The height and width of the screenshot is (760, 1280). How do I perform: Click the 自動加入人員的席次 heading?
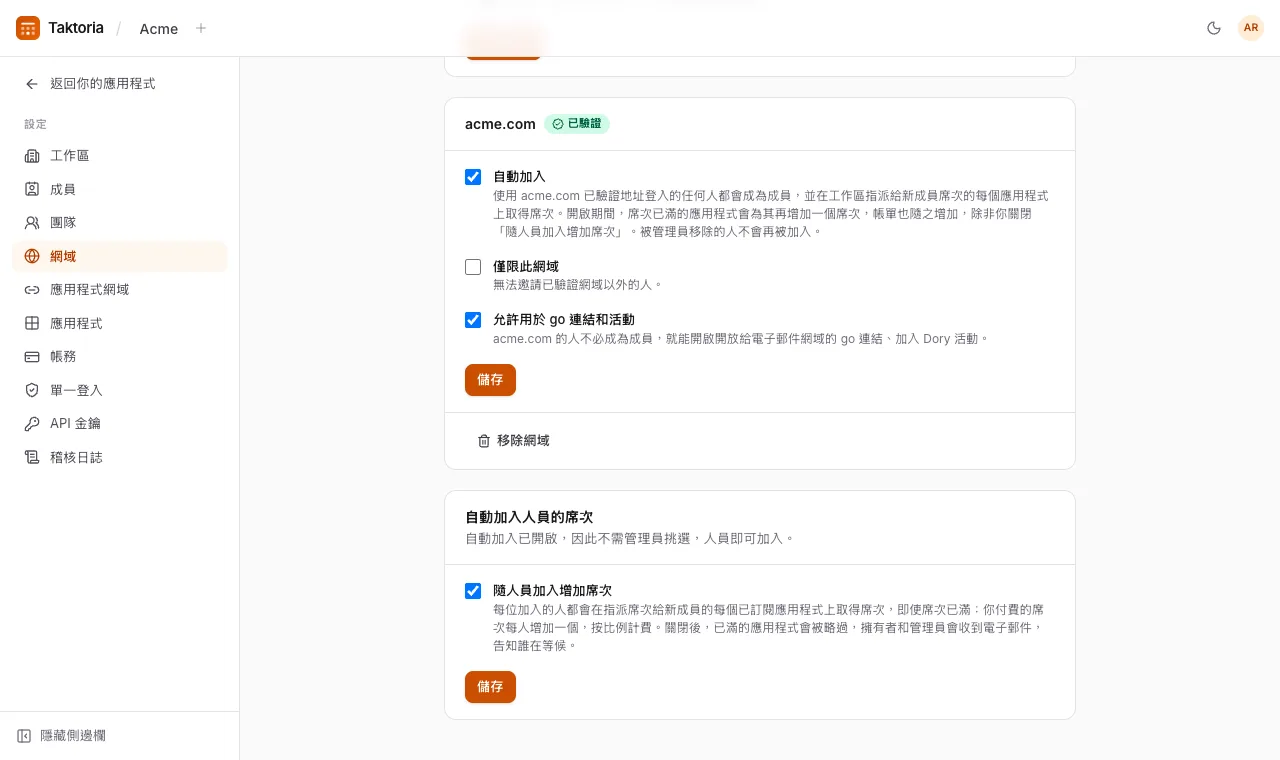point(529,517)
